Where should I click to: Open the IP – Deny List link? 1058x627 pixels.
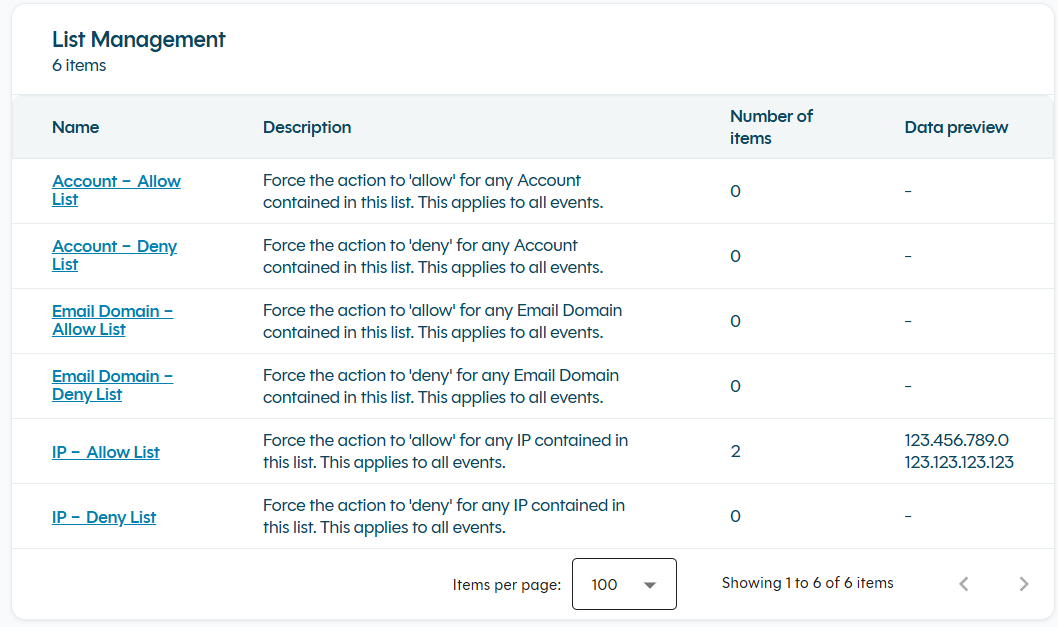[104, 517]
